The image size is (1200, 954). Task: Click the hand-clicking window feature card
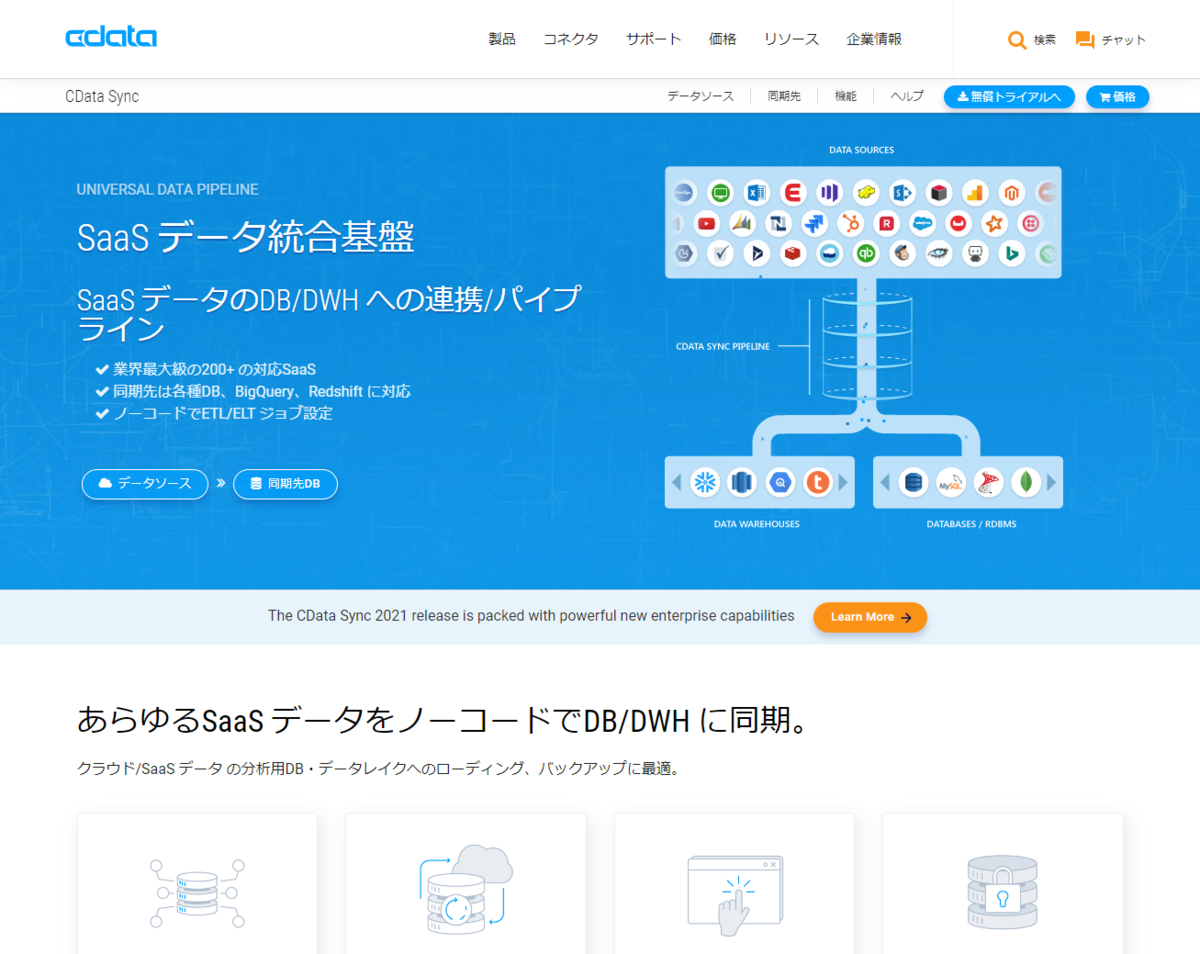click(x=734, y=883)
